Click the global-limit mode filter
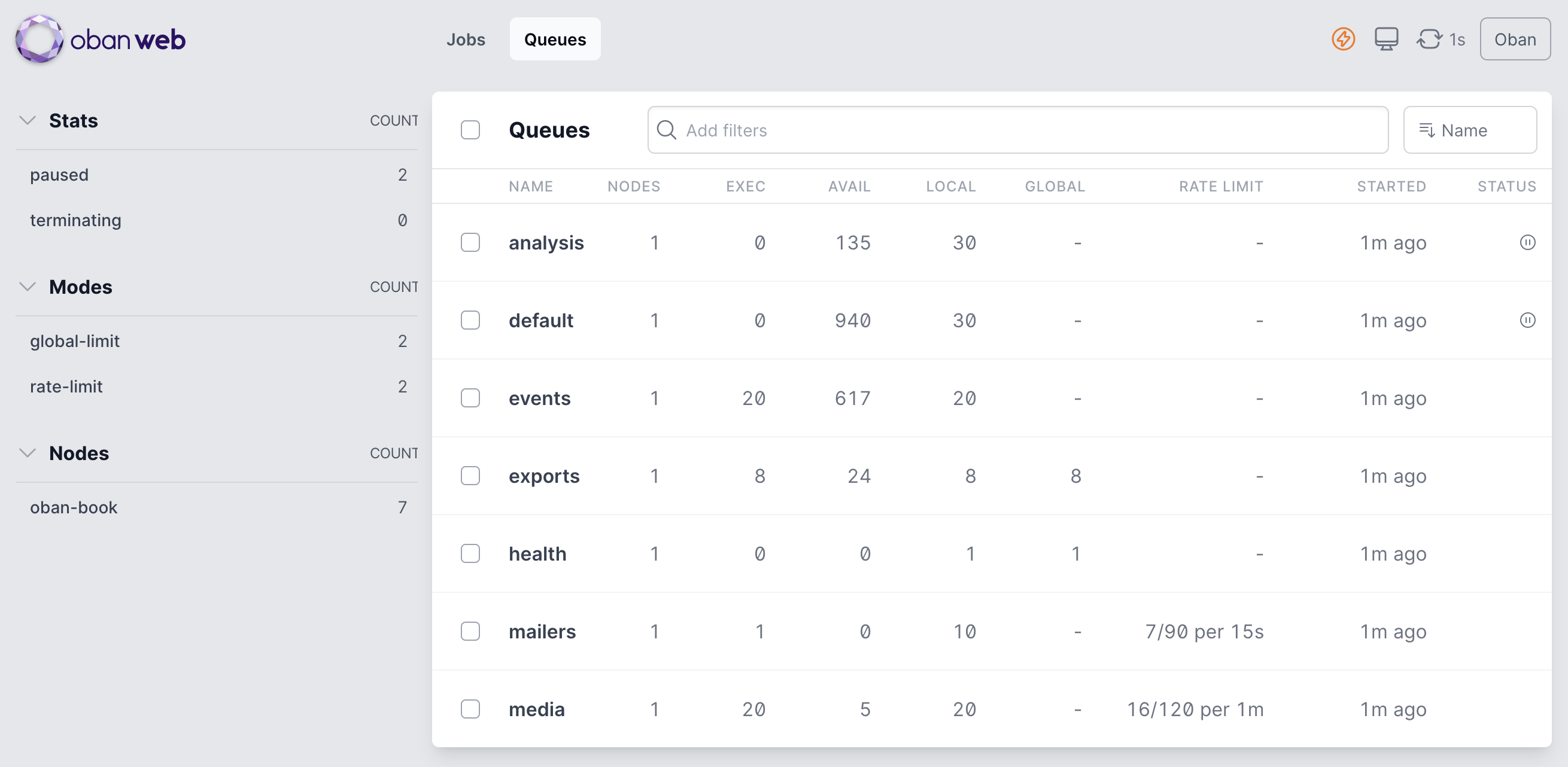Screen dimensions: 1568x767 [x=75, y=340]
